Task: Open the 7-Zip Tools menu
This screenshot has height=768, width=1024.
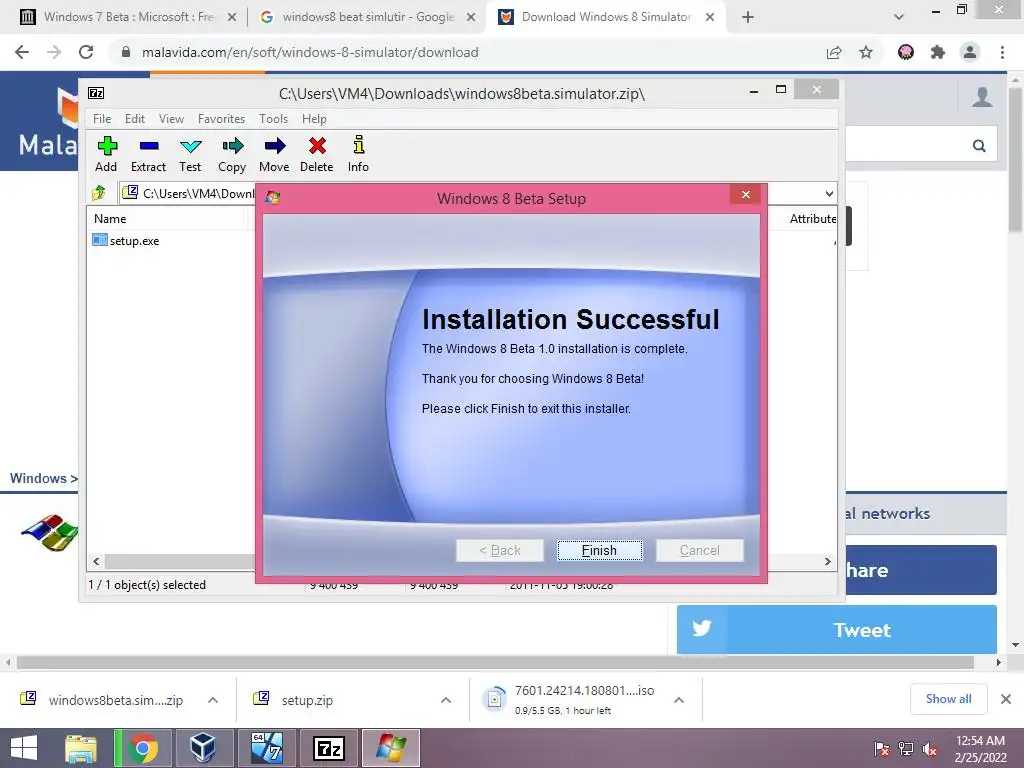Action: 273,119
